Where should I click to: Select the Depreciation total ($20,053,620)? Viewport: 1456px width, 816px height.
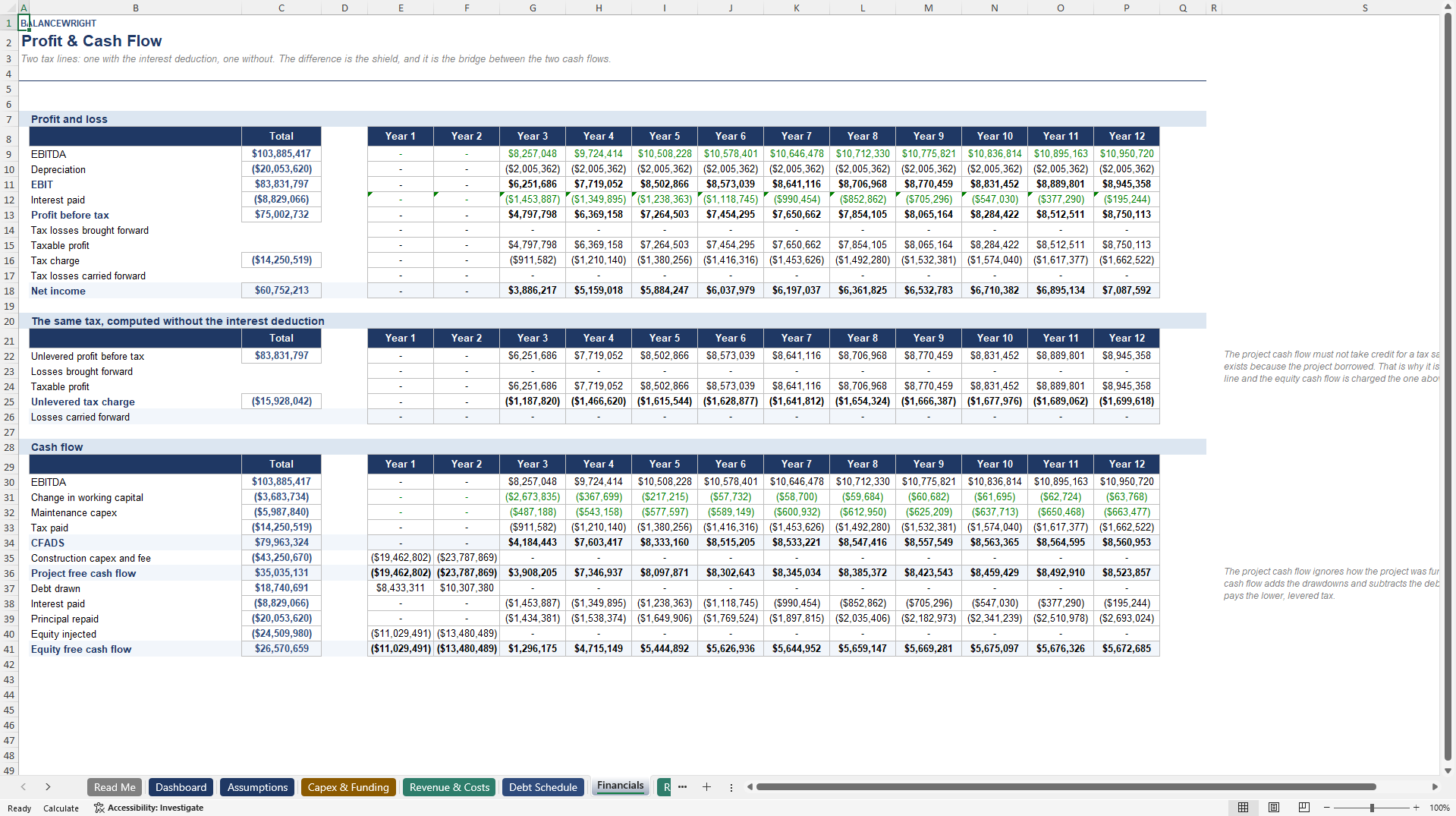pos(281,169)
